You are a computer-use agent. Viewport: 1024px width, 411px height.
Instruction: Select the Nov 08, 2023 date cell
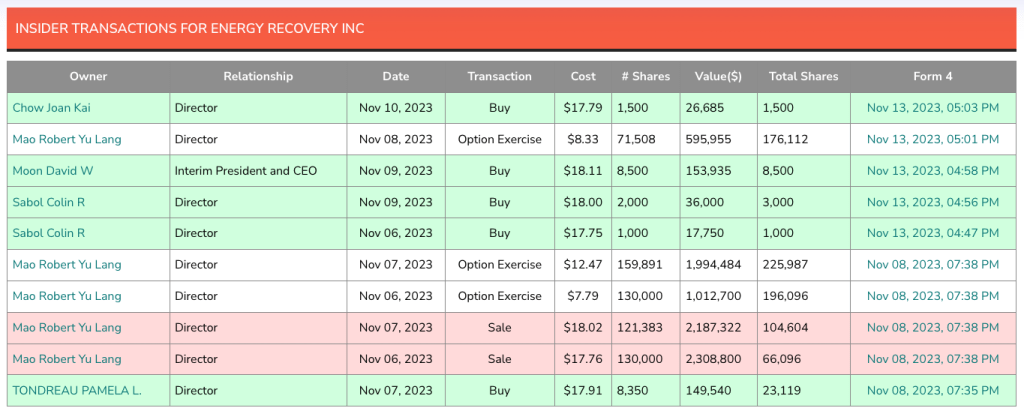tap(396, 139)
